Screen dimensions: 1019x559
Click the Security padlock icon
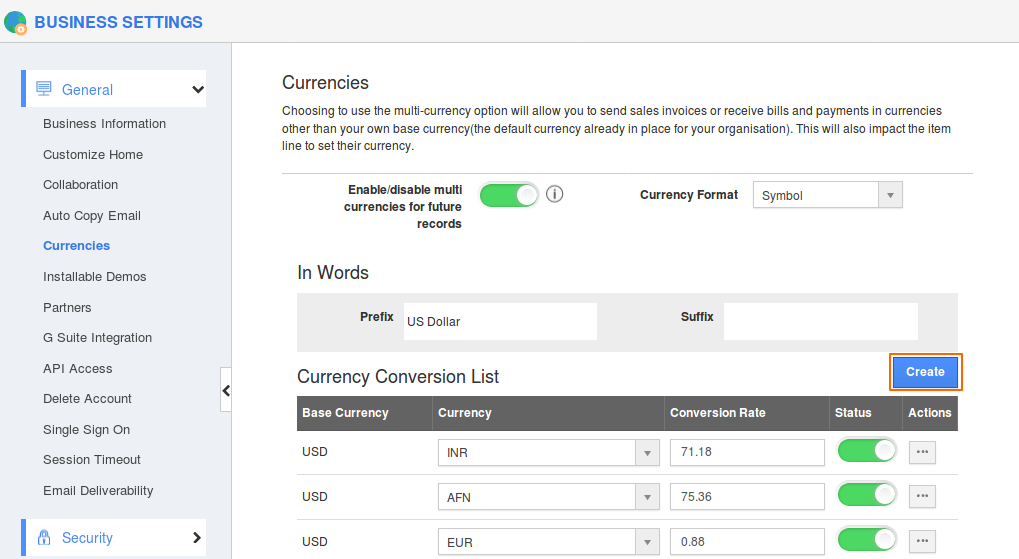pyautogui.click(x=44, y=537)
